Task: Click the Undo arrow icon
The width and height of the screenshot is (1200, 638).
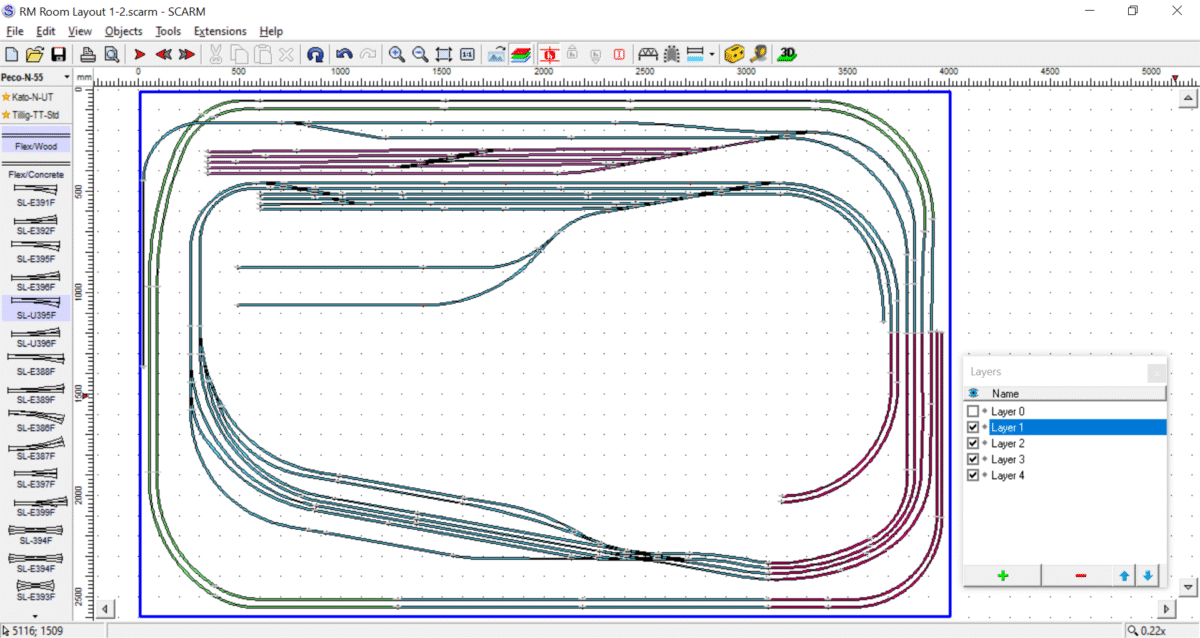Action: coord(344,54)
